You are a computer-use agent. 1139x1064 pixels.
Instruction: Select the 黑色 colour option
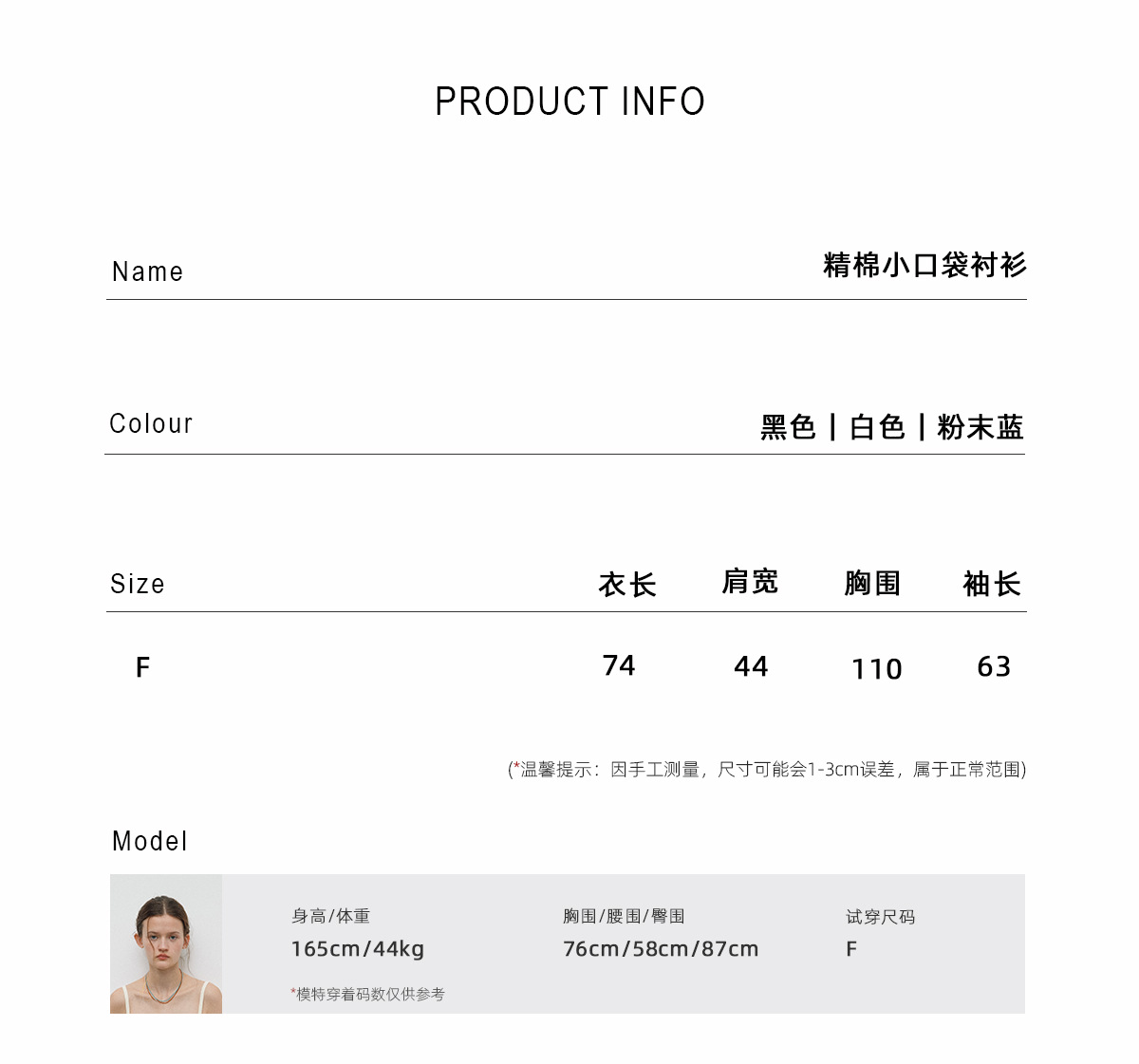[x=788, y=427]
